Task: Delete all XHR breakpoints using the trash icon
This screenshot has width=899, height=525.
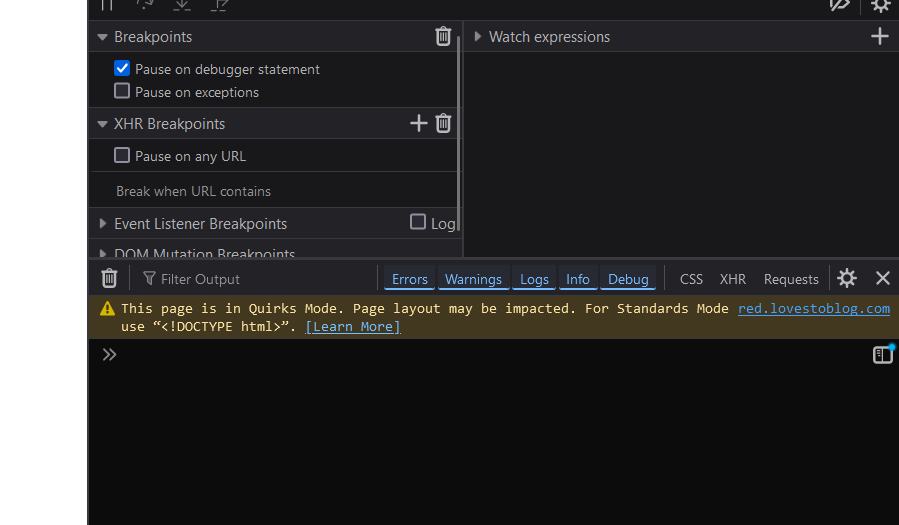Action: click(444, 123)
